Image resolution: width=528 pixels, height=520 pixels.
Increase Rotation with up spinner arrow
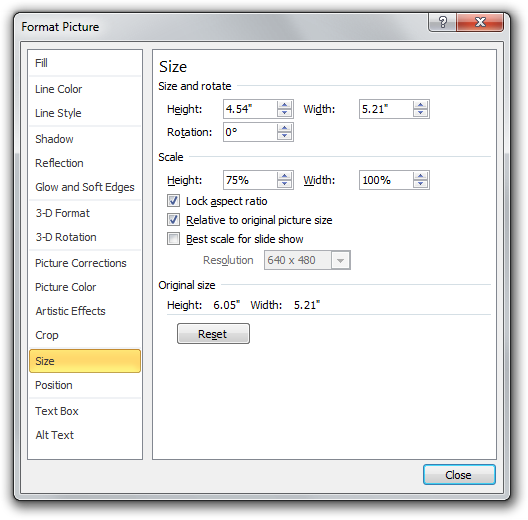click(x=285, y=128)
